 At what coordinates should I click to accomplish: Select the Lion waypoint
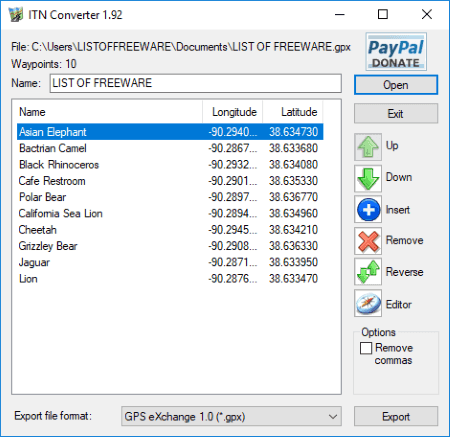(x=170, y=279)
